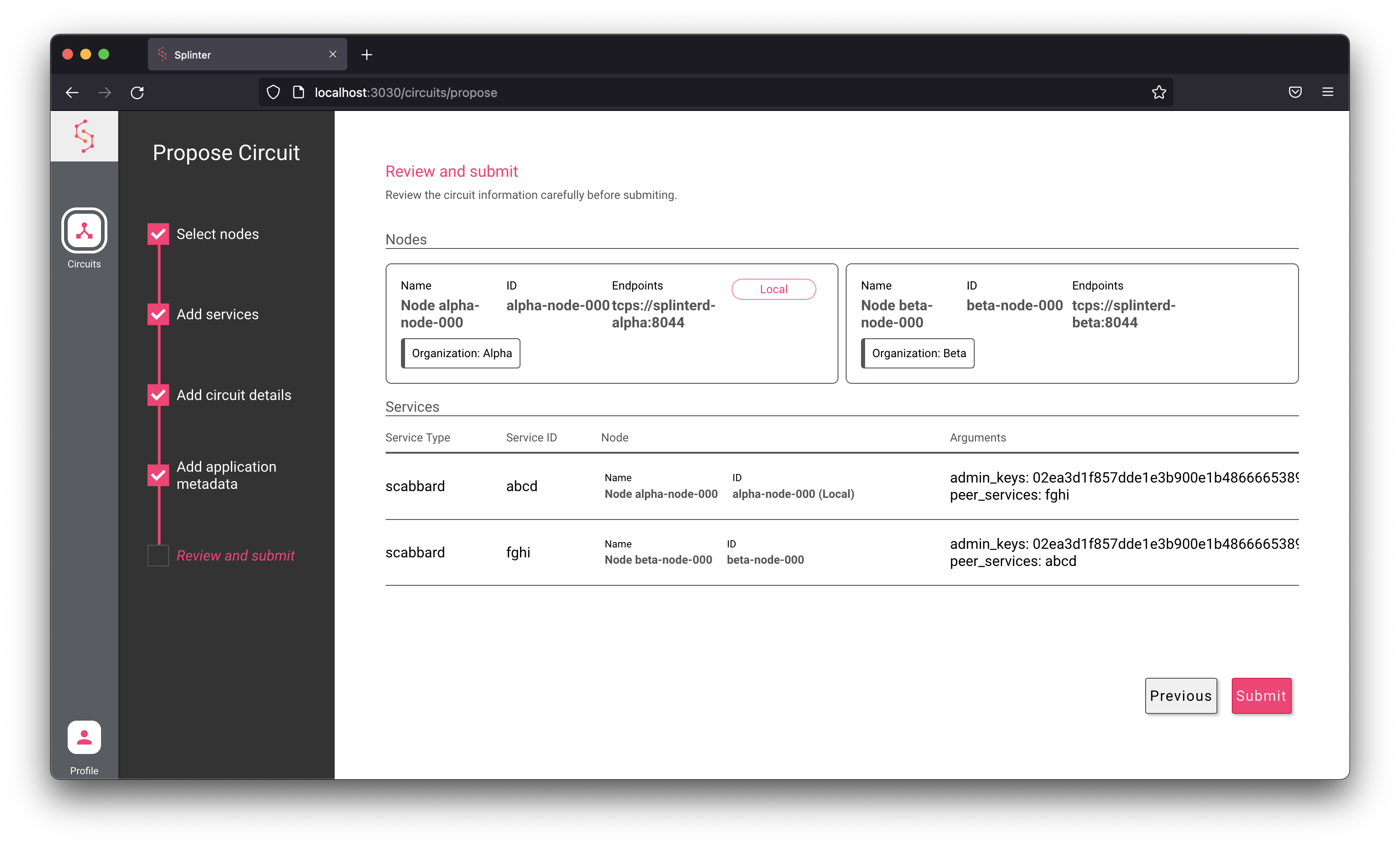1400x846 pixels.
Task: Submit the circuit proposal
Action: [1262, 695]
